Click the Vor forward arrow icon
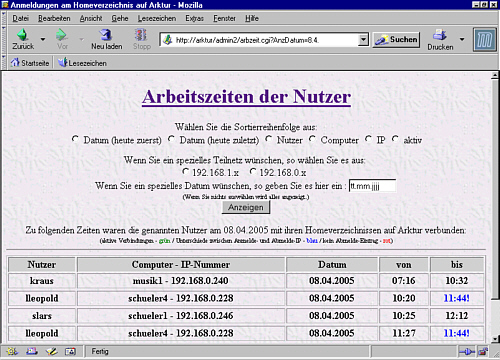 coord(62,35)
